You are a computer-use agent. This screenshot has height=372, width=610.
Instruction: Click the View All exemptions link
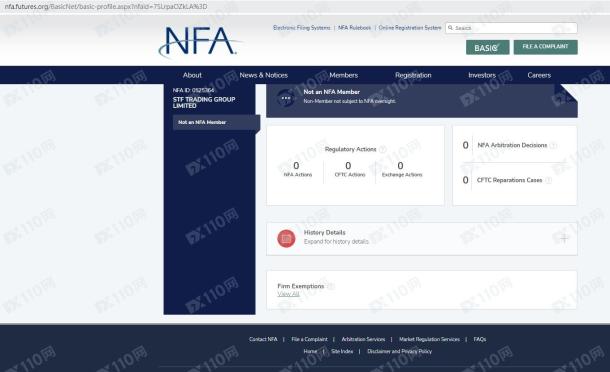click(x=288, y=294)
